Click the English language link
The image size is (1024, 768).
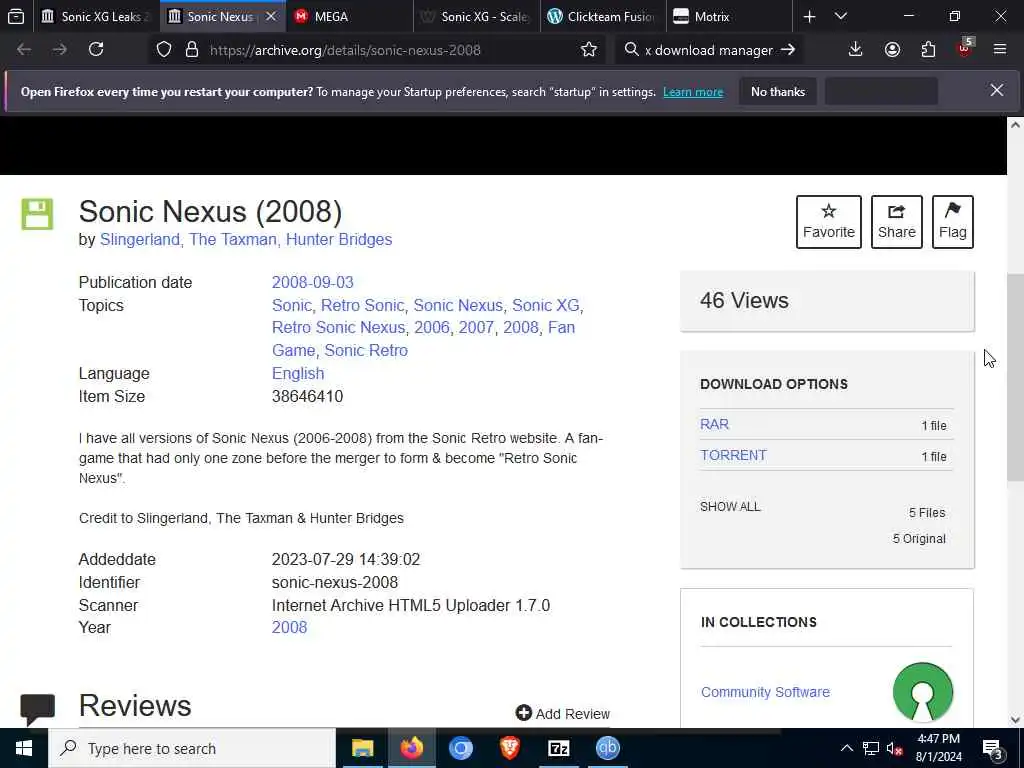click(x=298, y=374)
